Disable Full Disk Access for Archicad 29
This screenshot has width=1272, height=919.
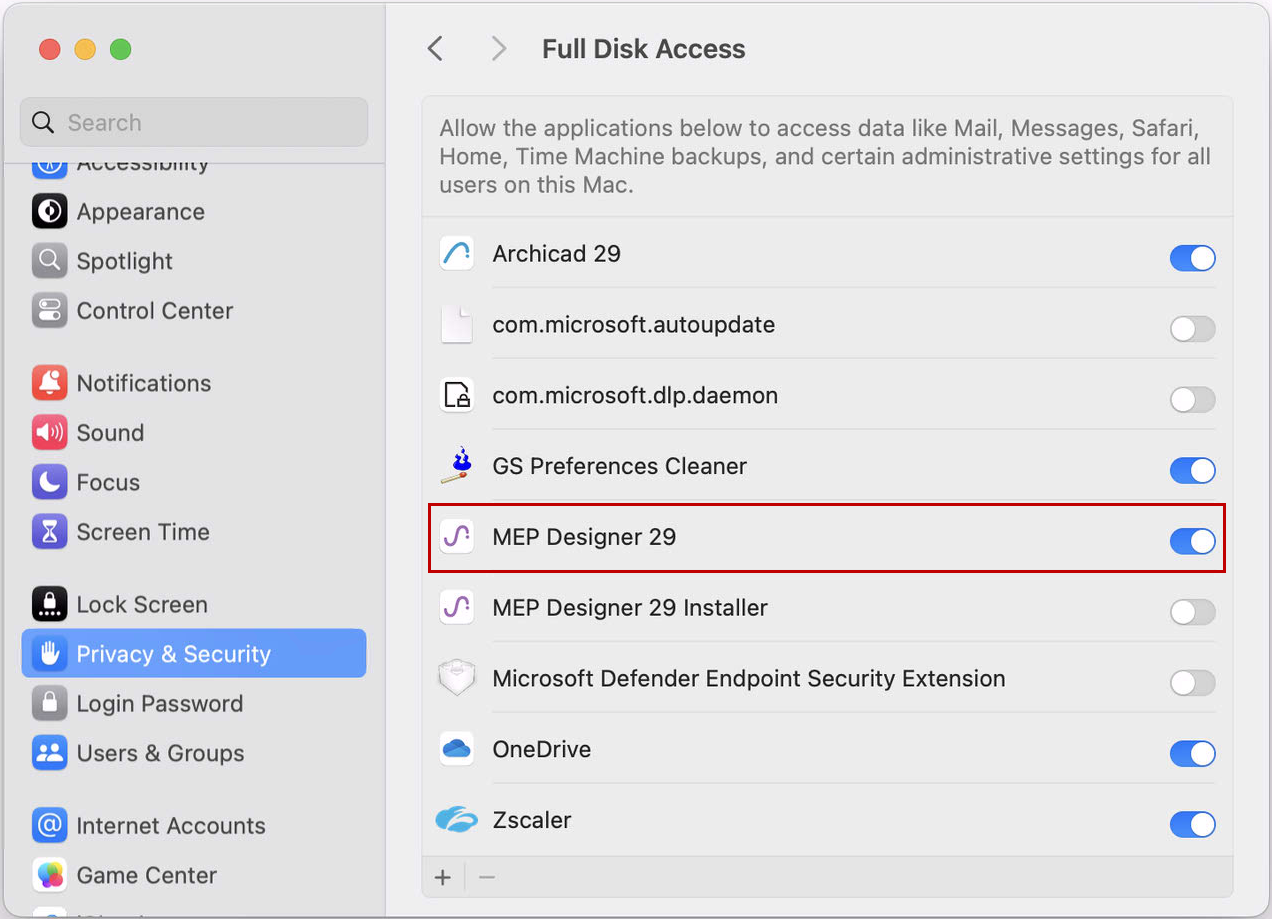click(x=1192, y=258)
